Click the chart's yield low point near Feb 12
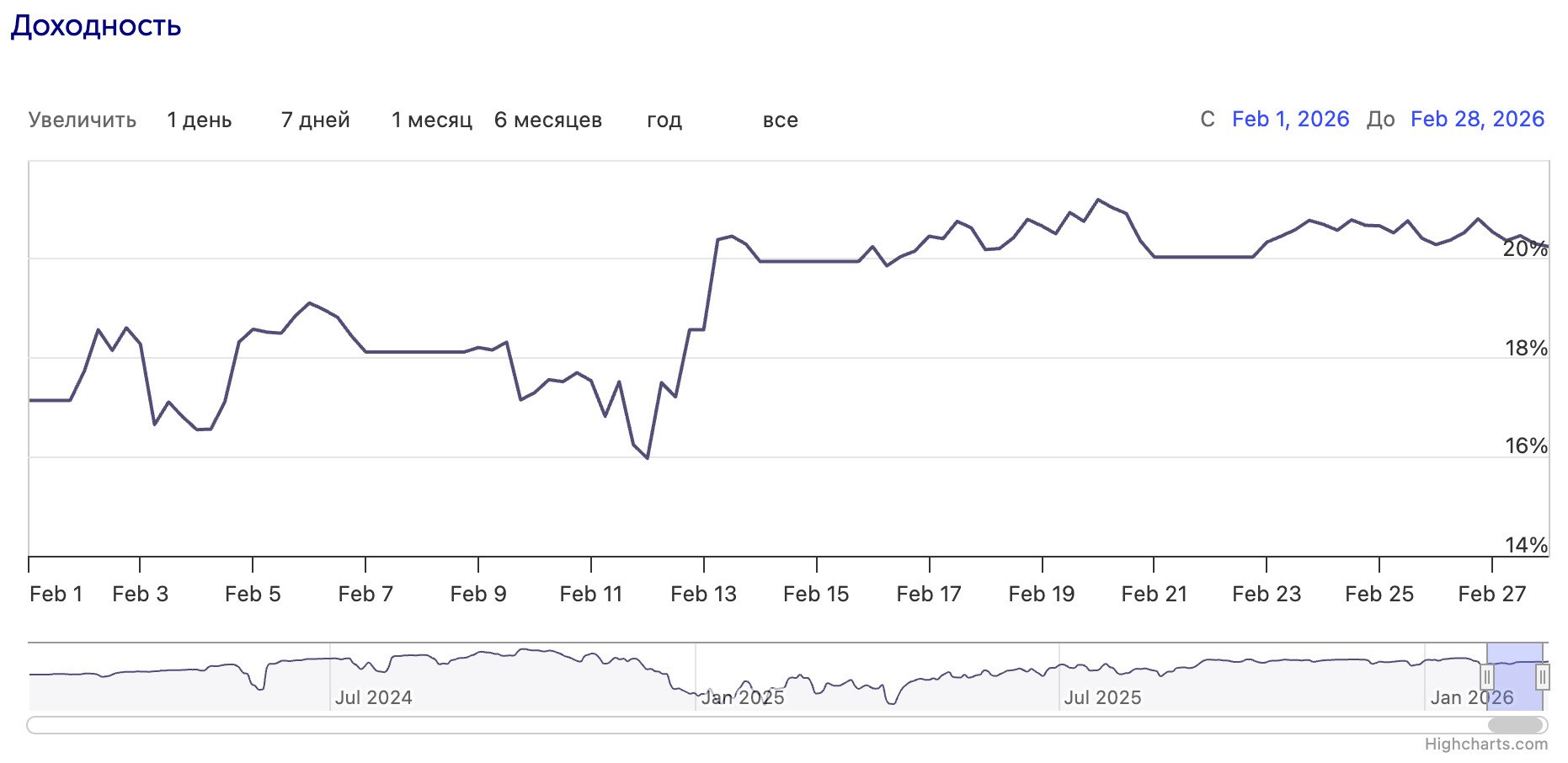The image size is (1568, 763). 647,458
